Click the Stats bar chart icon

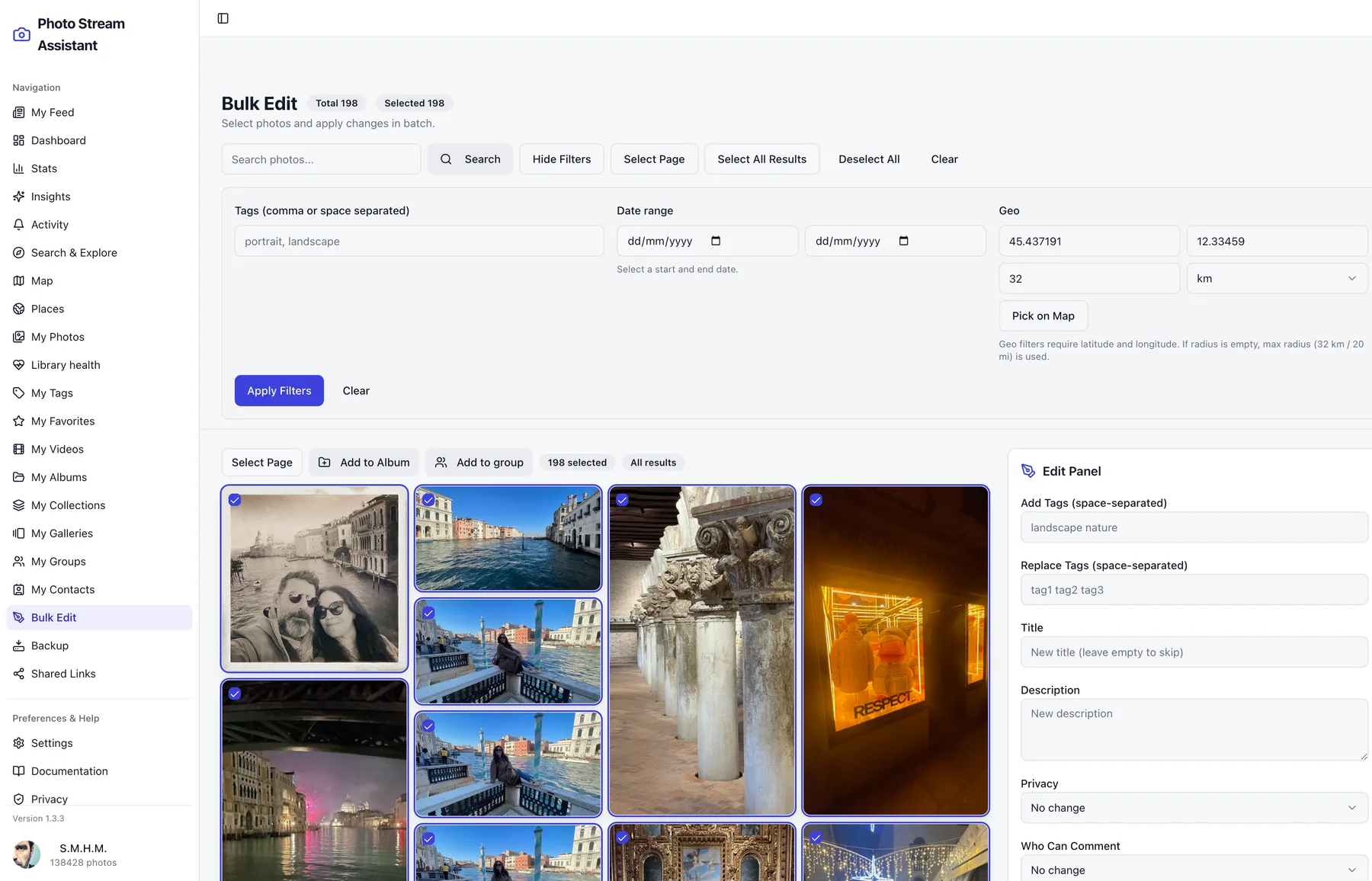pos(19,168)
